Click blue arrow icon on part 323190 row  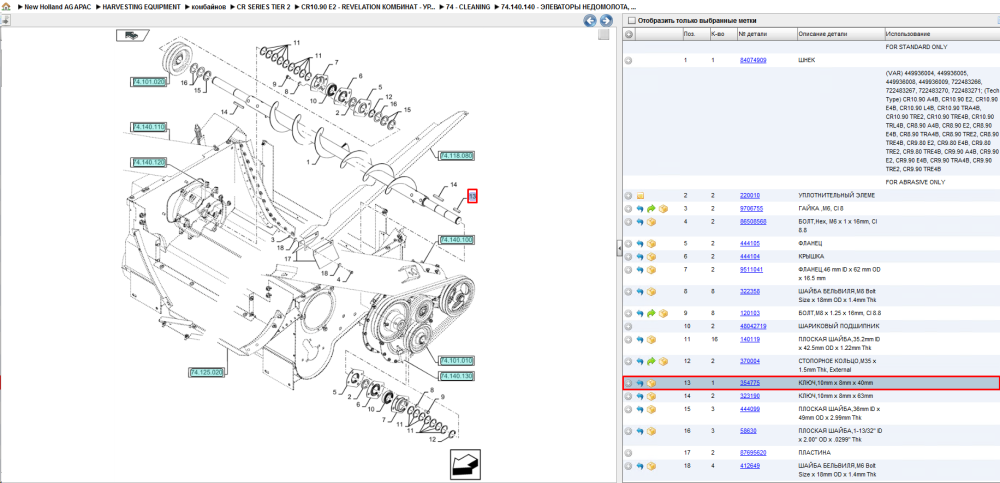(x=640, y=396)
